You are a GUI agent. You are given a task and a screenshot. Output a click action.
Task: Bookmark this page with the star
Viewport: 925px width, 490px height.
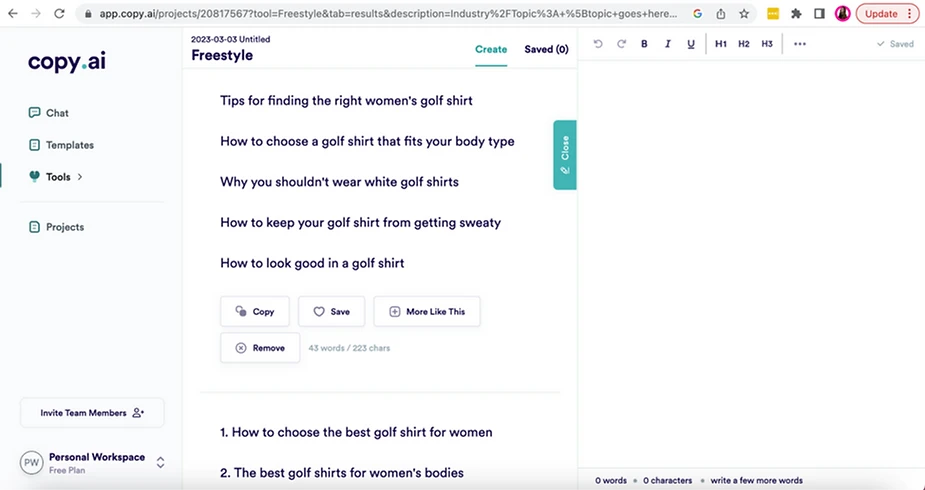744,14
